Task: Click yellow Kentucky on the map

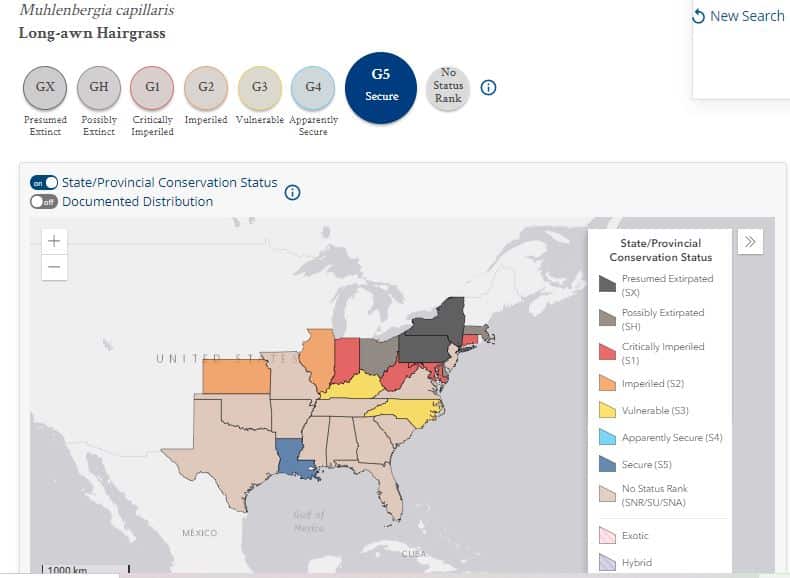Action: (355, 387)
